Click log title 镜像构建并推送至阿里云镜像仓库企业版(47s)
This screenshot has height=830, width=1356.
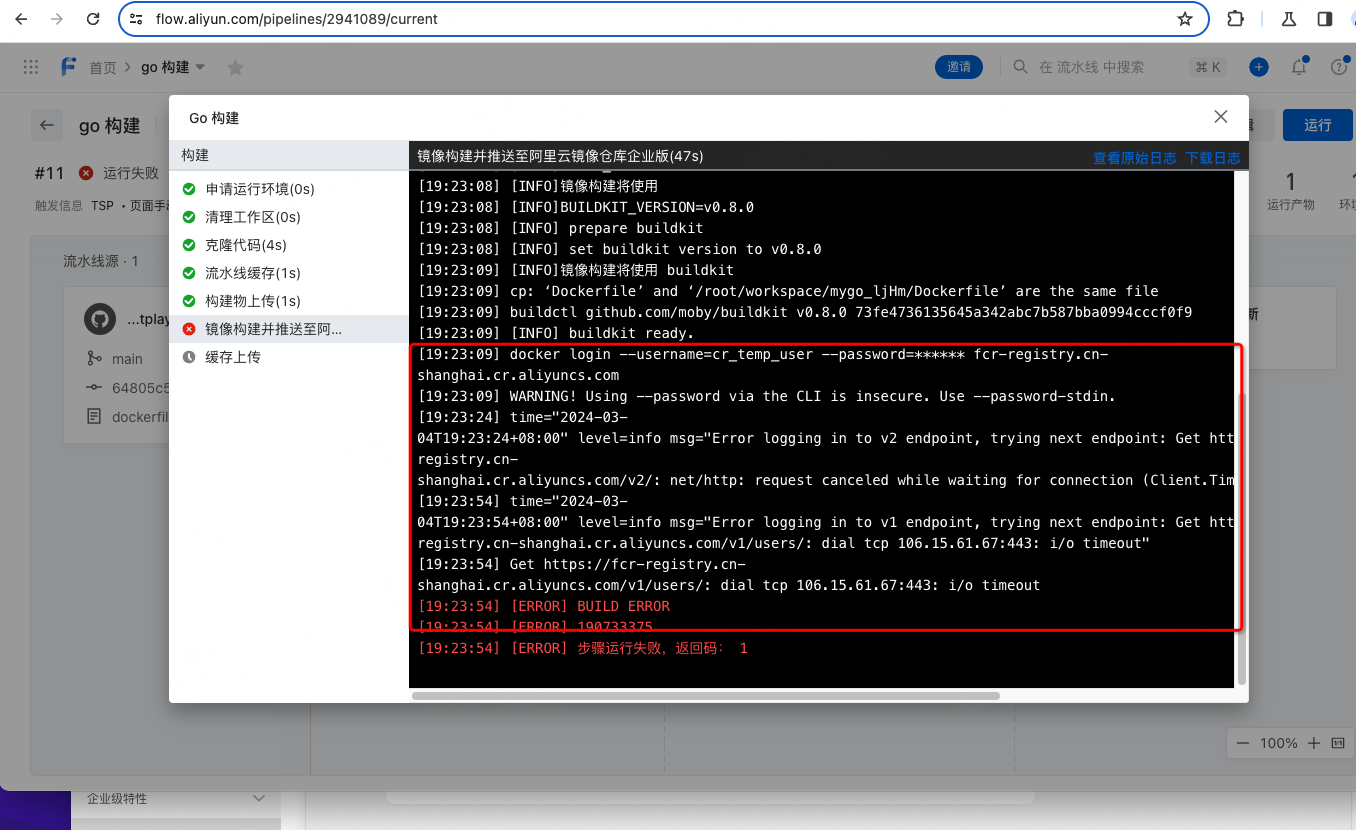tap(560, 156)
